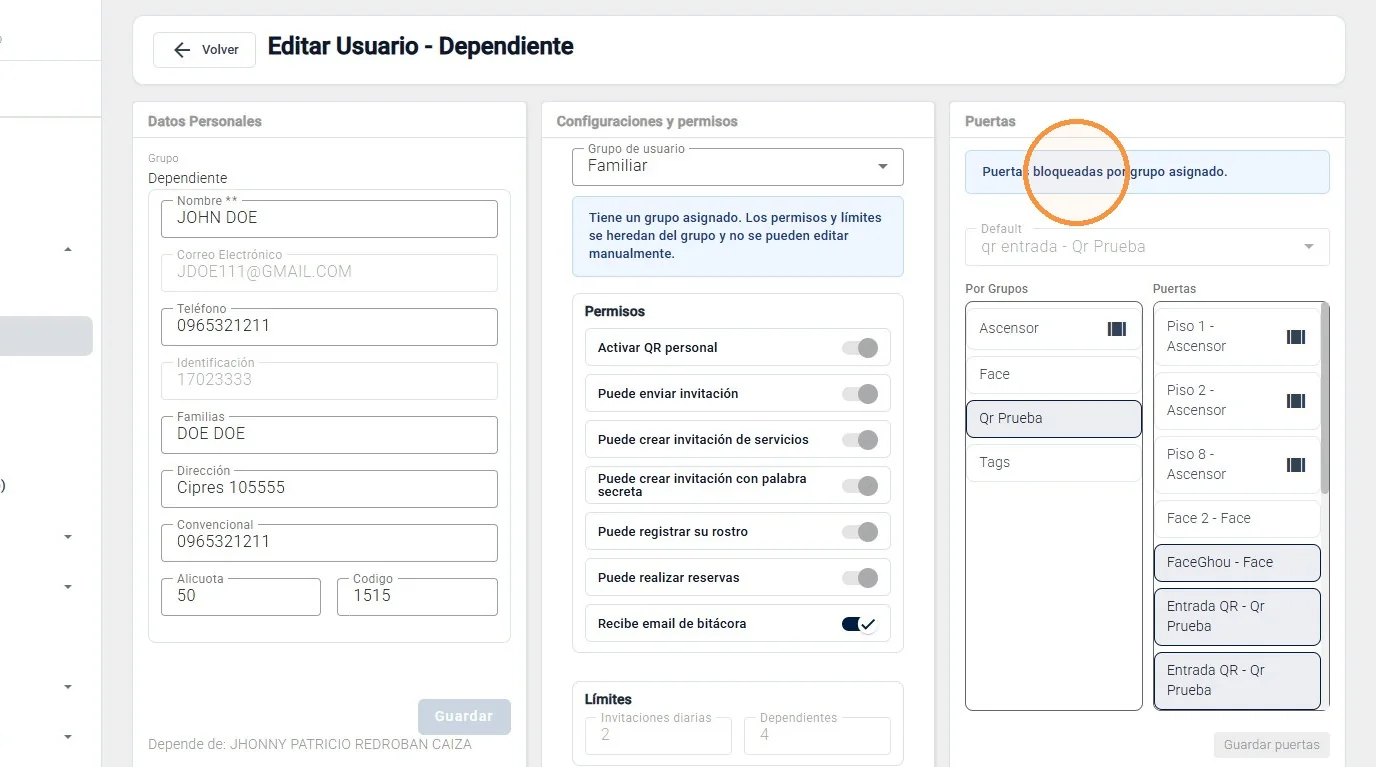Screen dimensions: 1376x767
Task: Select the Face group
Action: tap(1054, 374)
